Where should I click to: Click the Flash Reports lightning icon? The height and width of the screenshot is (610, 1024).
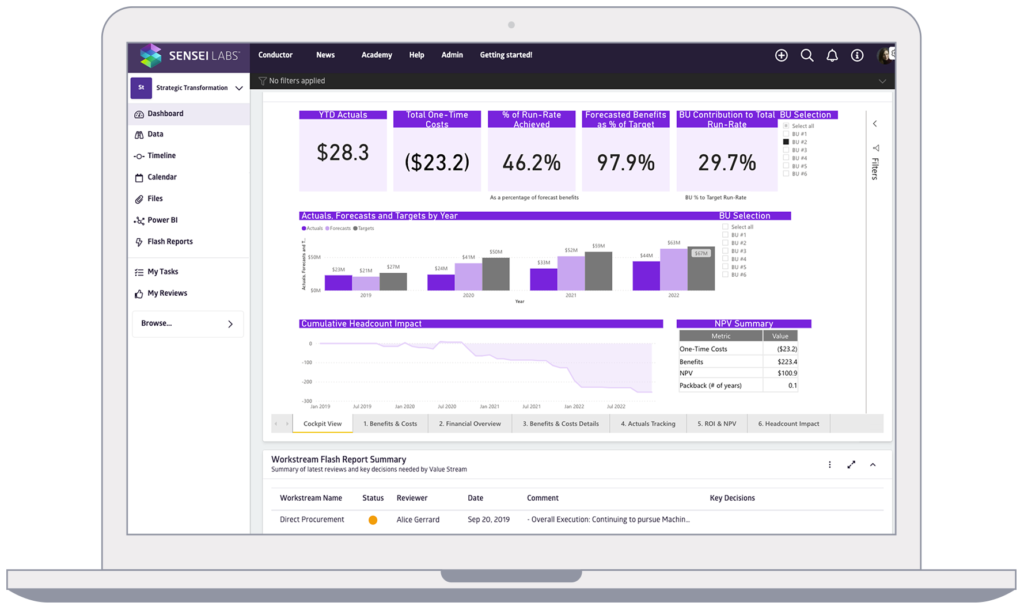[139, 242]
